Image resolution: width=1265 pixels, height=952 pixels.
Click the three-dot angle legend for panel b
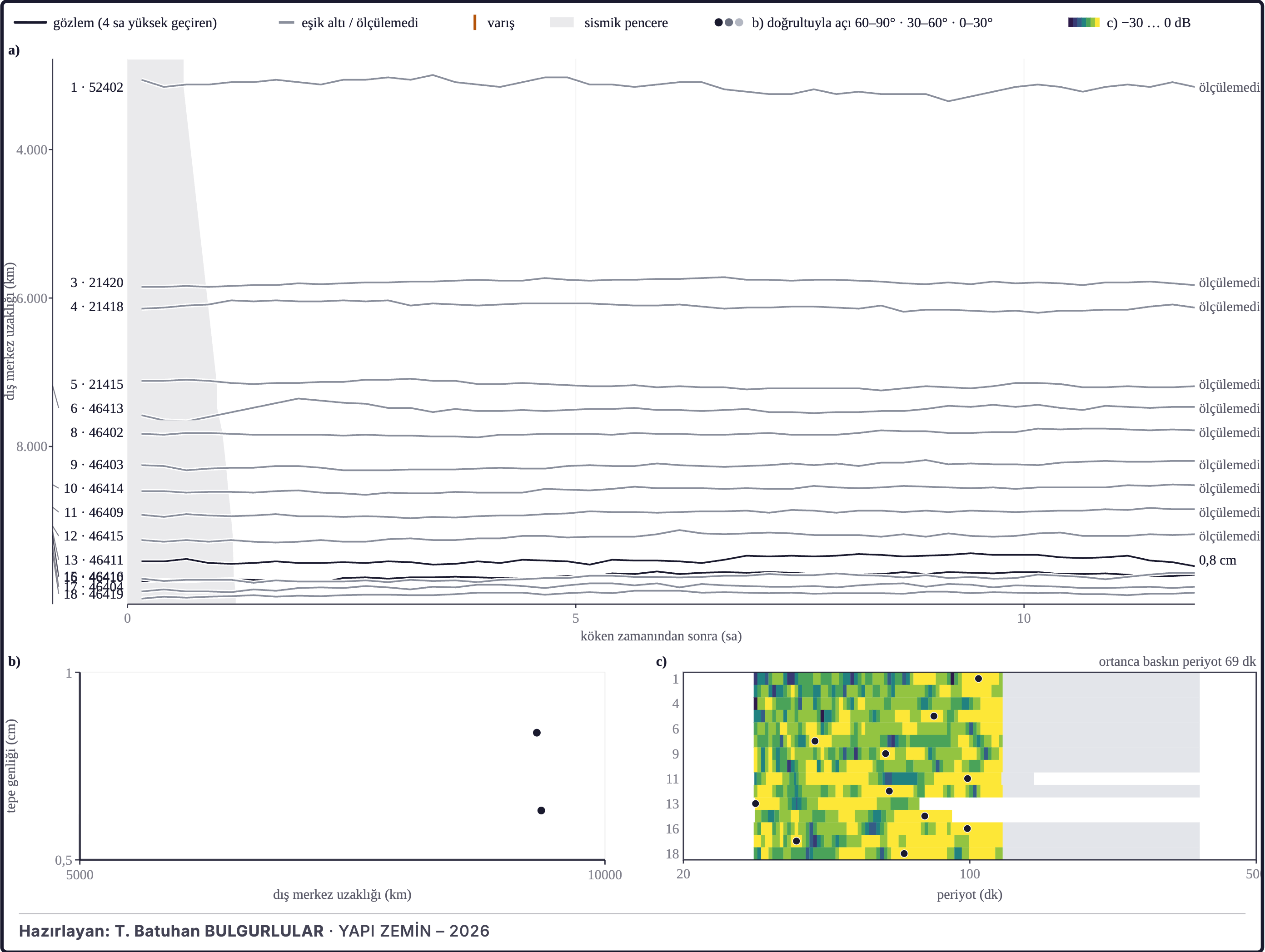click(x=728, y=23)
